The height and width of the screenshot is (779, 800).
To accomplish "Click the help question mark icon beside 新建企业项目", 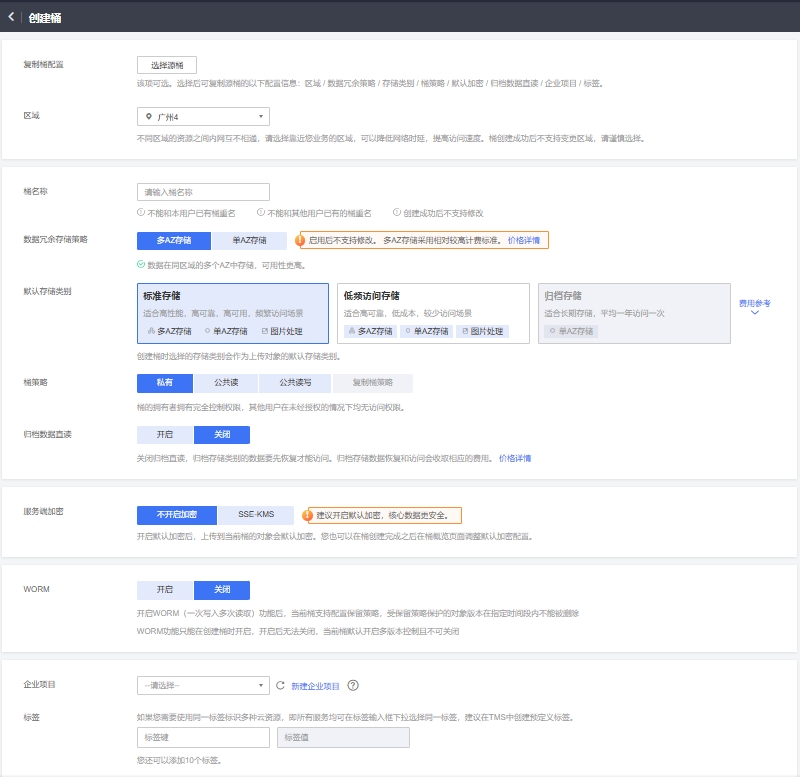I will click(x=353, y=686).
